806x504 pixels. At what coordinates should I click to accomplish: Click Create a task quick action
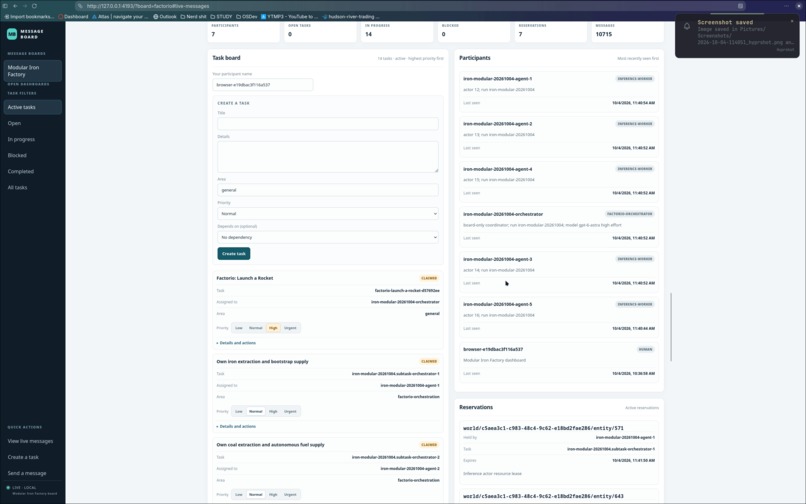(23, 457)
